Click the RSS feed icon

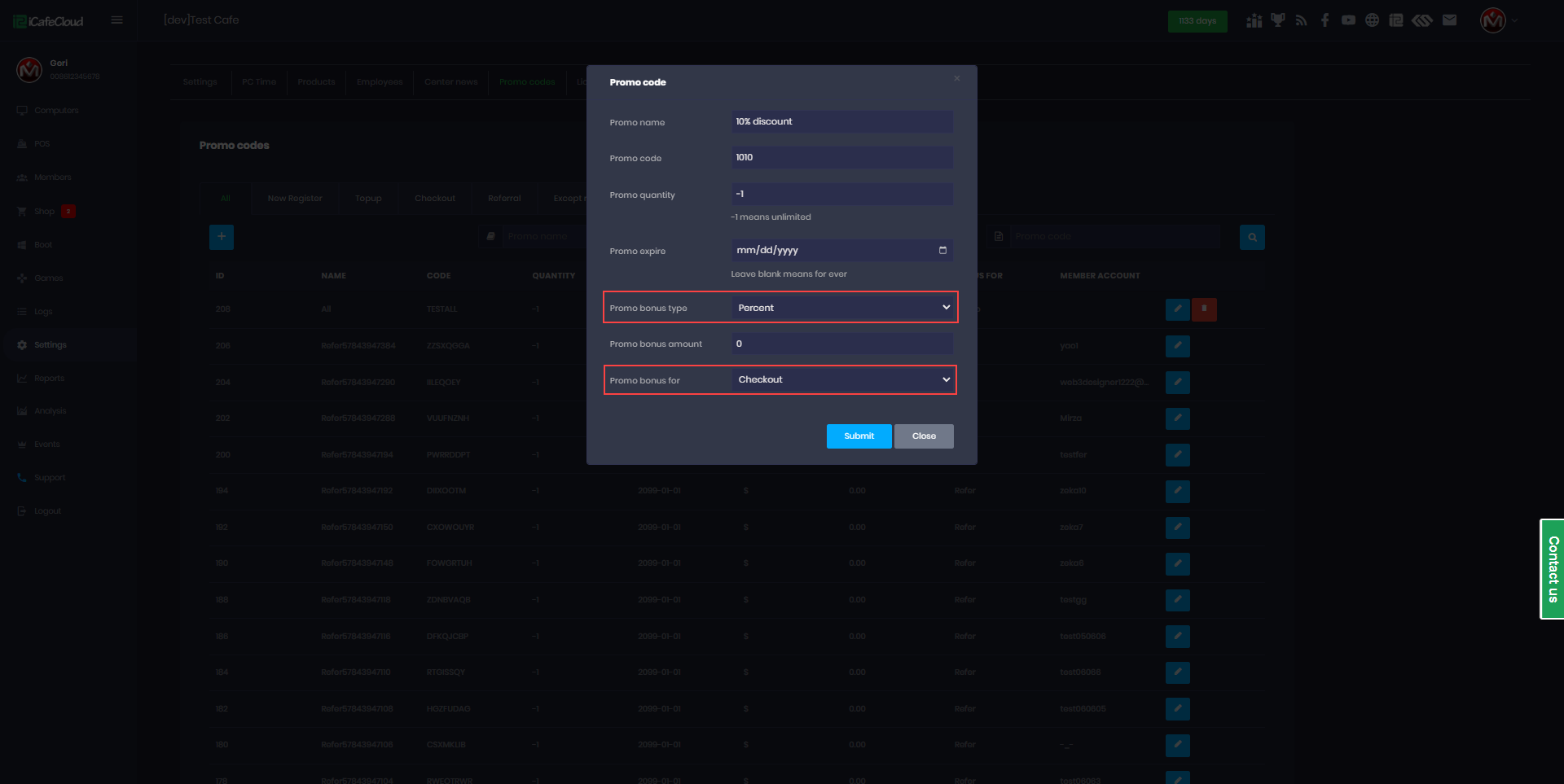(x=1302, y=20)
